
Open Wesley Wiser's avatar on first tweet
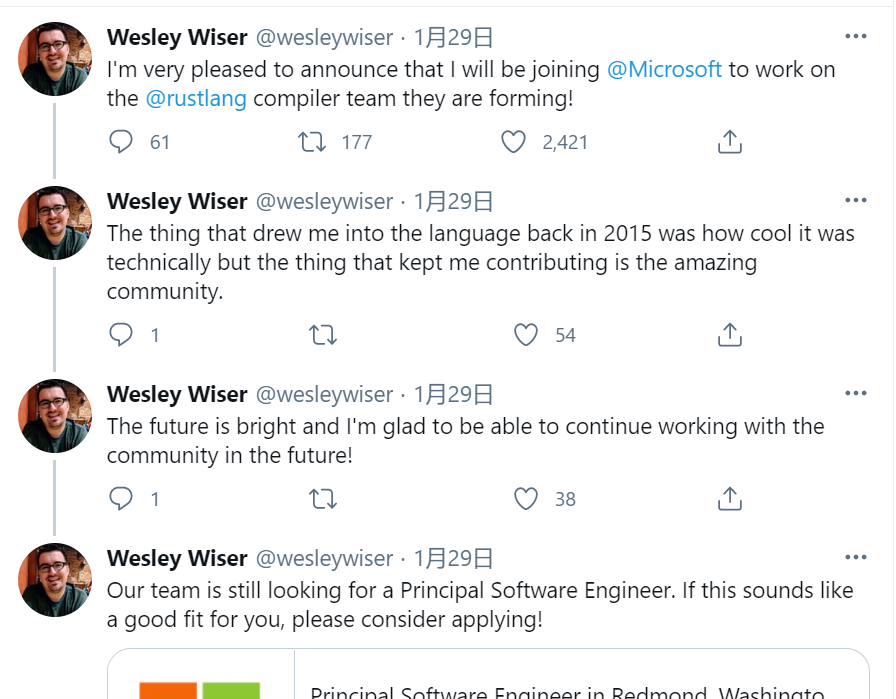[x=55, y=59]
